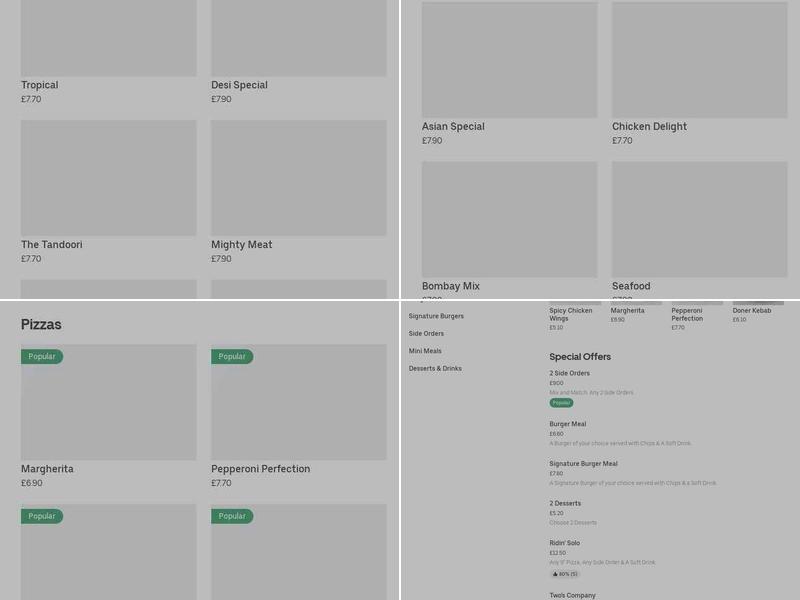Image resolution: width=800 pixels, height=600 pixels.
Task: Navigate to Desserts & Drinks category
Action: (x=435, y=369)
